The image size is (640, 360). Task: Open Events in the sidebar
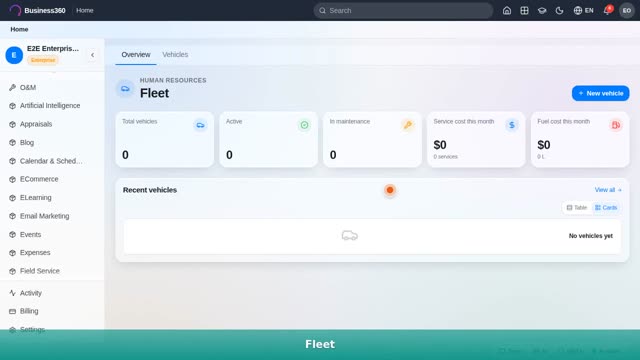[52, 234]
